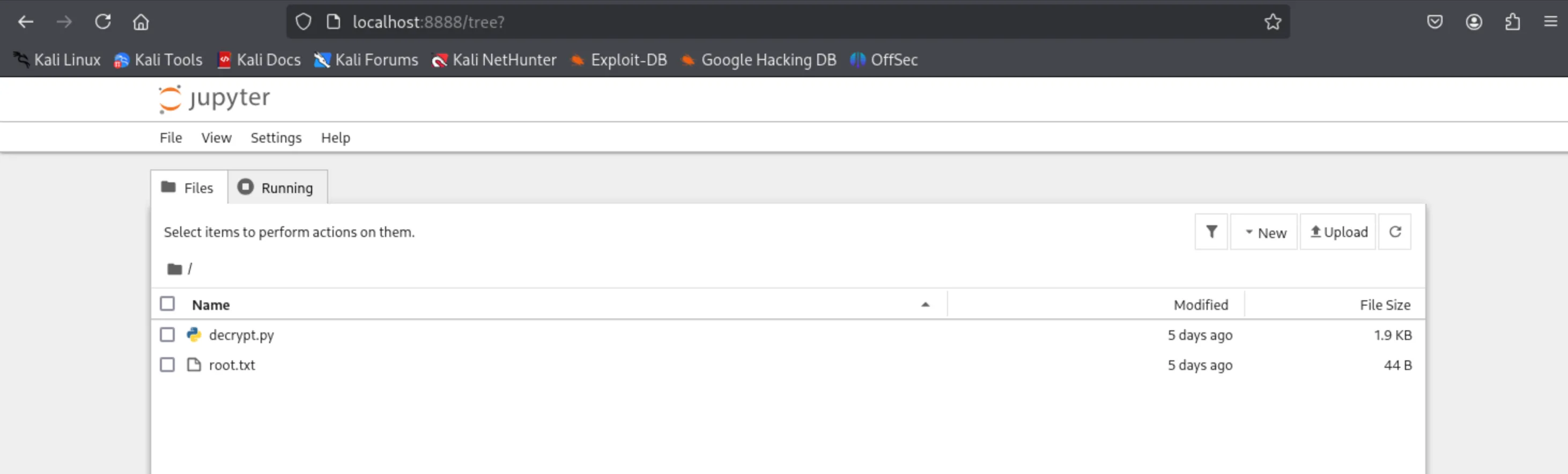Click the root folder breadcrumb icon
This screenshot has width=1568, height=474.
coord(175,269)
